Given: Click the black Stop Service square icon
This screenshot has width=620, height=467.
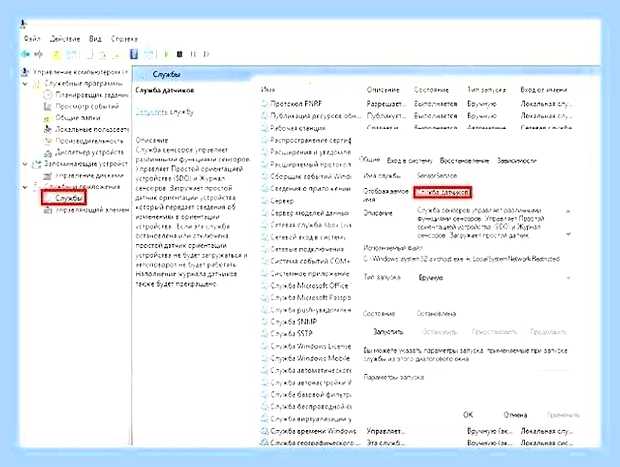Looking at the screenshot, I should [x=180, y=54].
